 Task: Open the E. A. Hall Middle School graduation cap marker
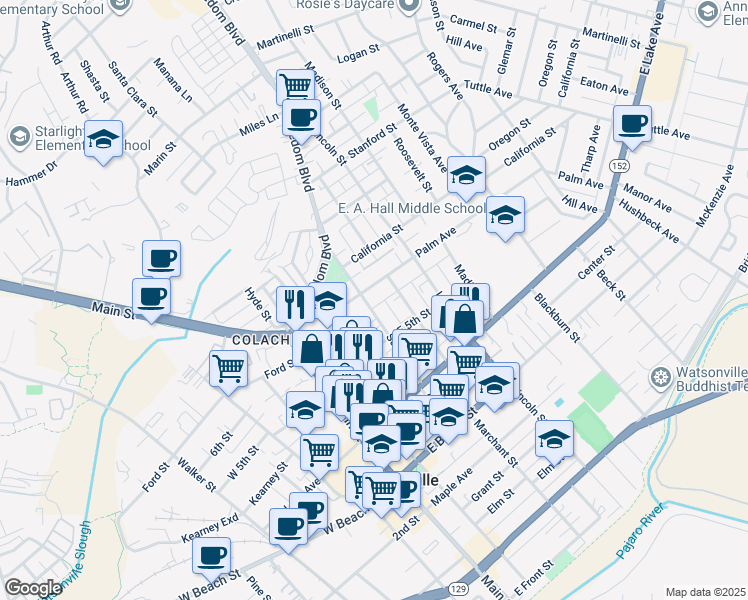tap(505, 216)
